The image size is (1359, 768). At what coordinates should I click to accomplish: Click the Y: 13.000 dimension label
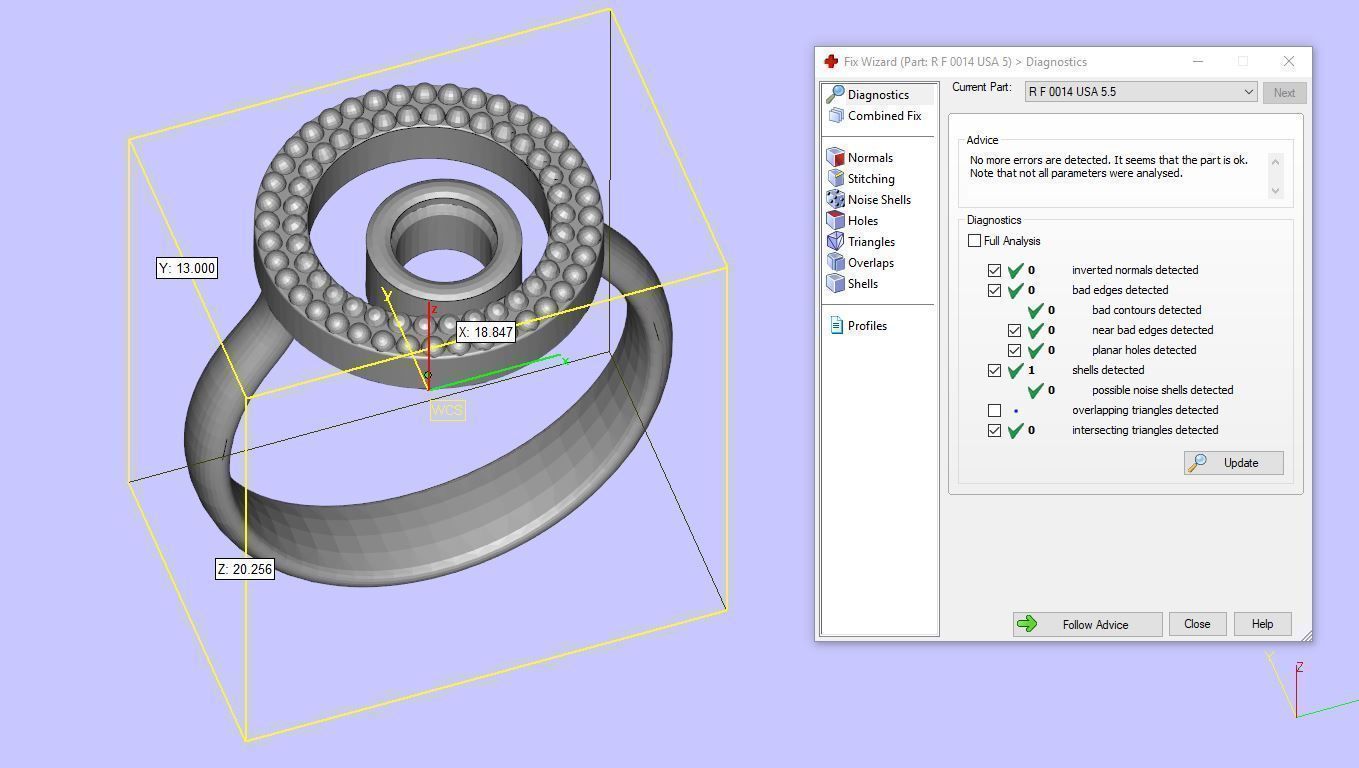point(186,268)
